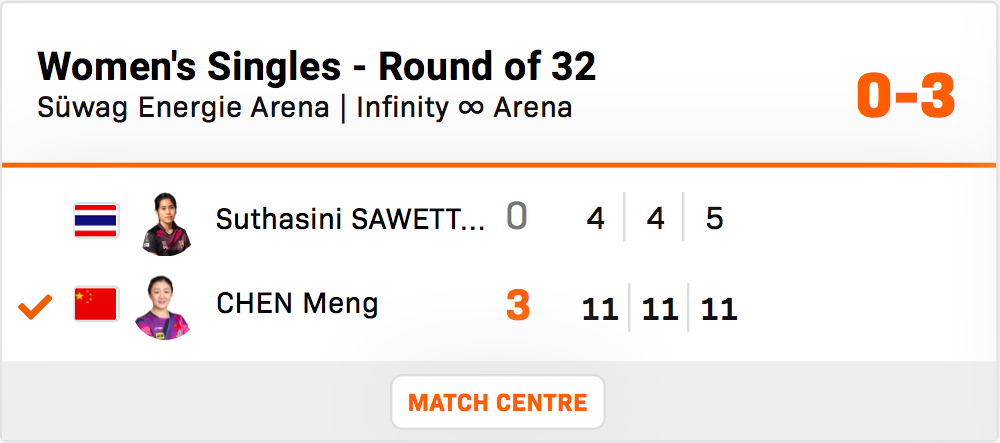Screen dimensions: 1000x443
Task: Open the MATCH CENTRE button
Action: pos(497,403)
